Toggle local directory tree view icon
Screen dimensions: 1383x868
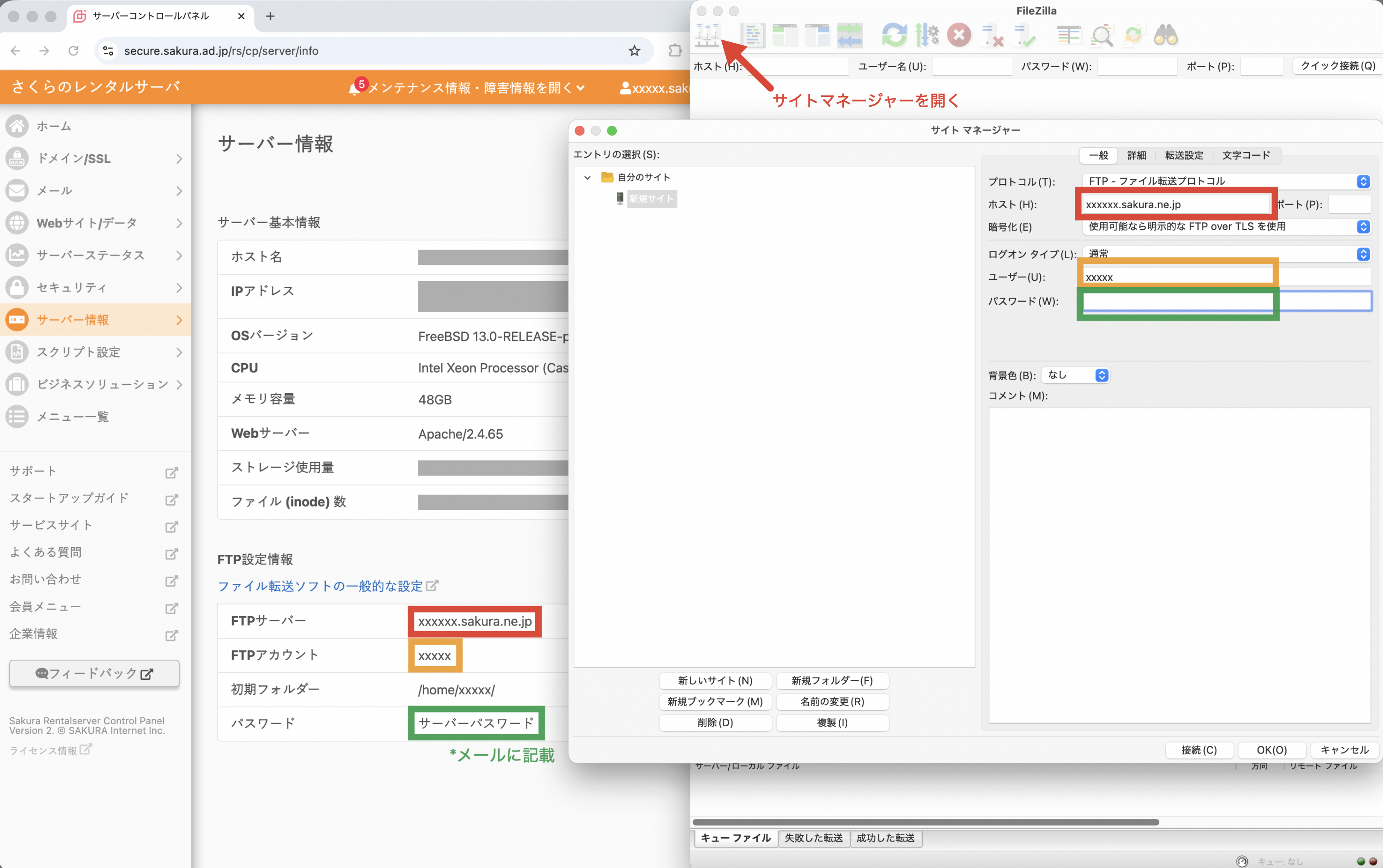tap(785, 35)
